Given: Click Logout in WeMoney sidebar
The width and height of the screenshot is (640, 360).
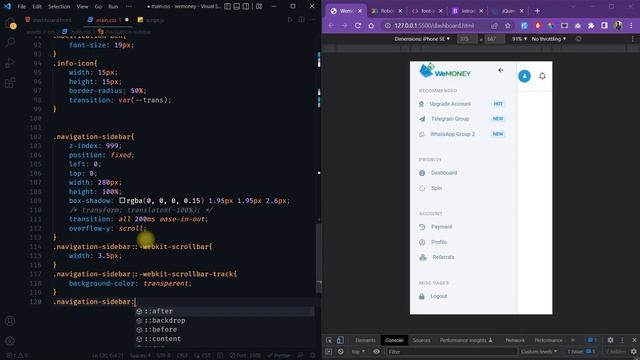Looking at the screenshot, I should click(438, 296).
